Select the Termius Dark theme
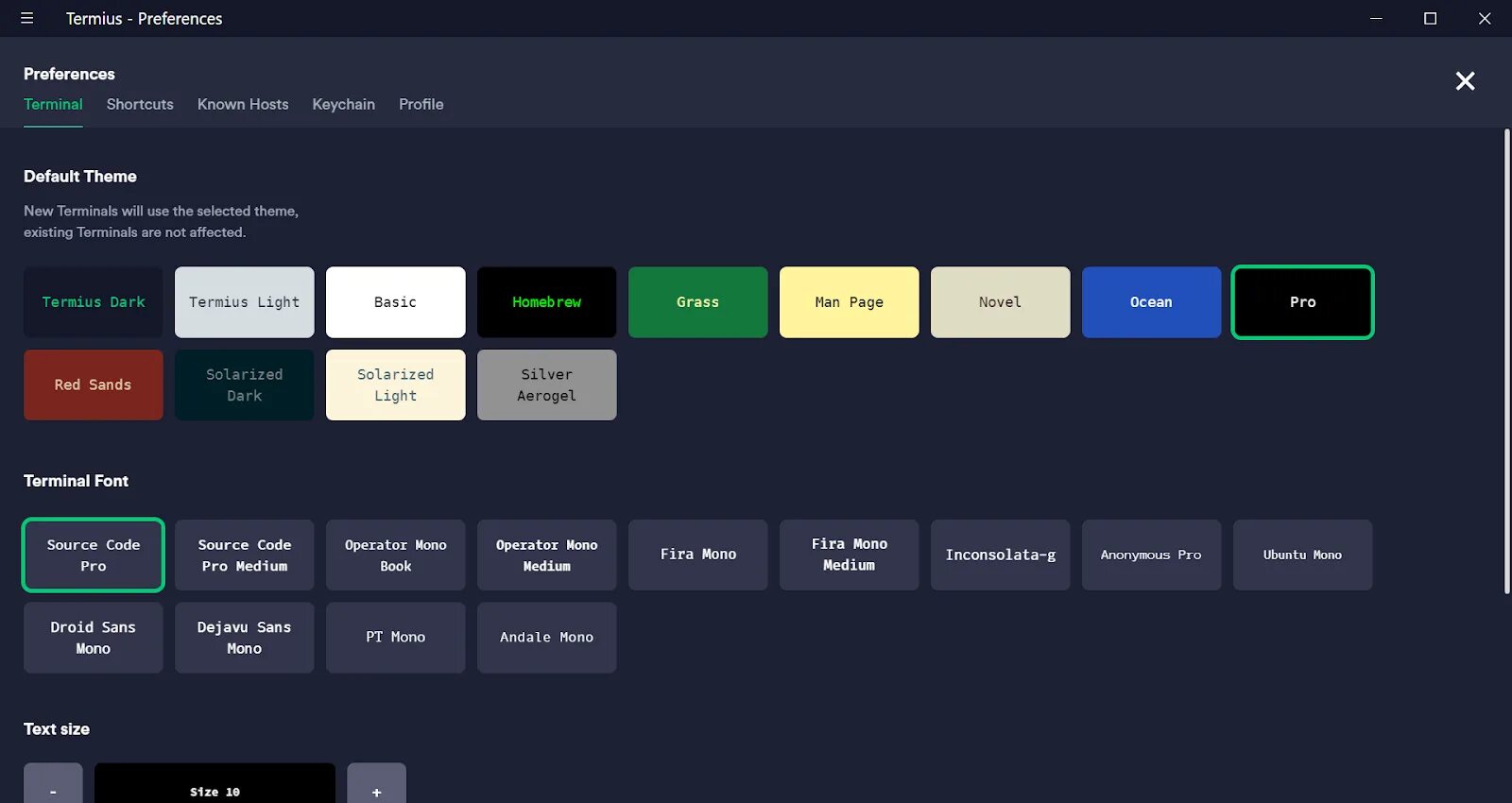Viewport: 1512px width, 803px height. coord(94,302)
